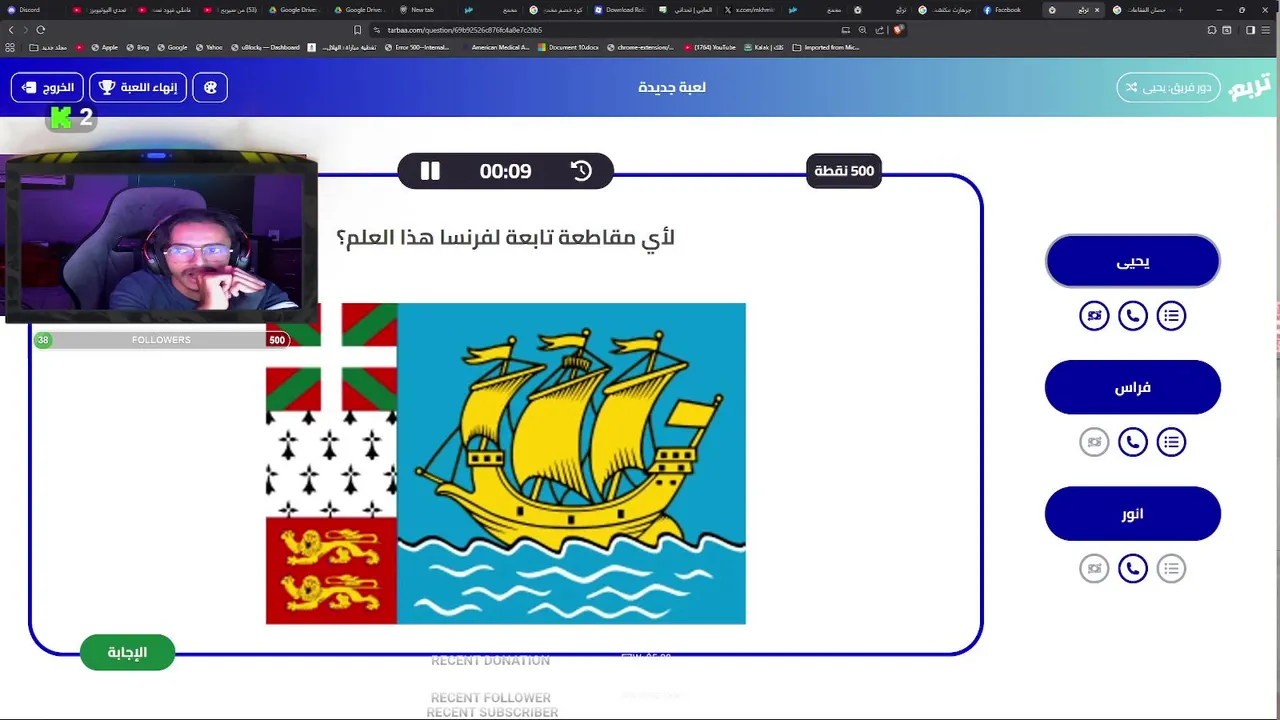Select team انور

(1133, 513)
